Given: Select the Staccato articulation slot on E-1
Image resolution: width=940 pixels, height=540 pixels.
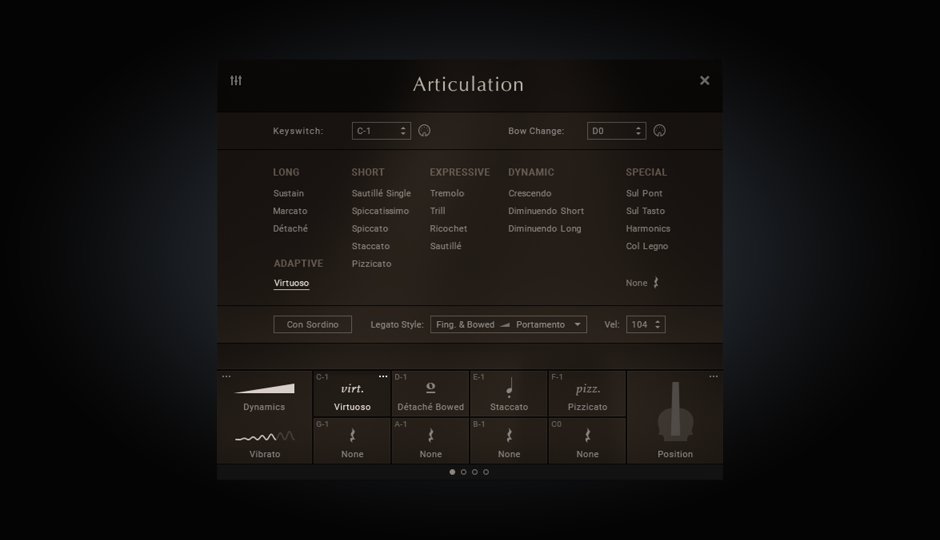Looking at the screenshot, I should (x=509, y=394).
